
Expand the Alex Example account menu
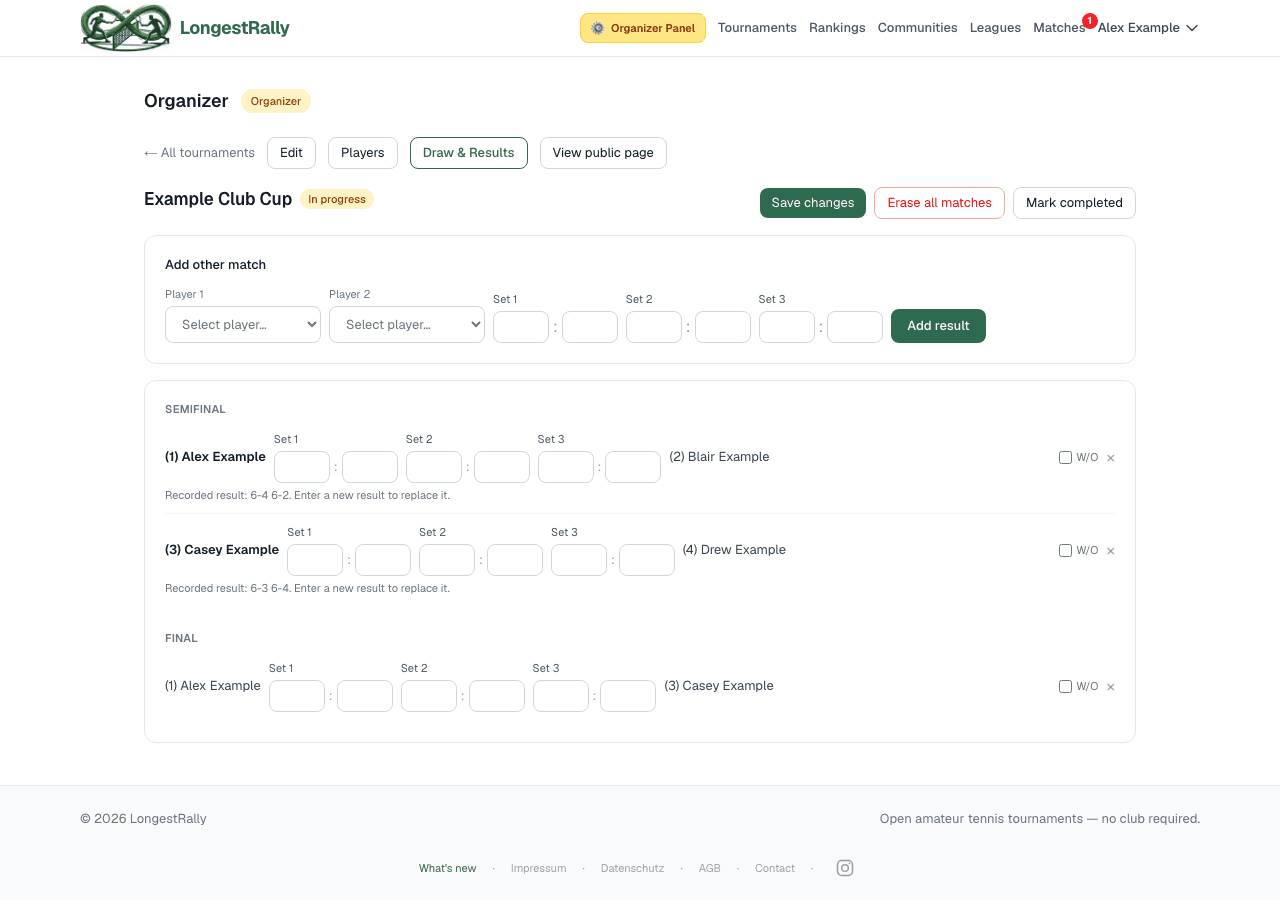click(1148, 28)
